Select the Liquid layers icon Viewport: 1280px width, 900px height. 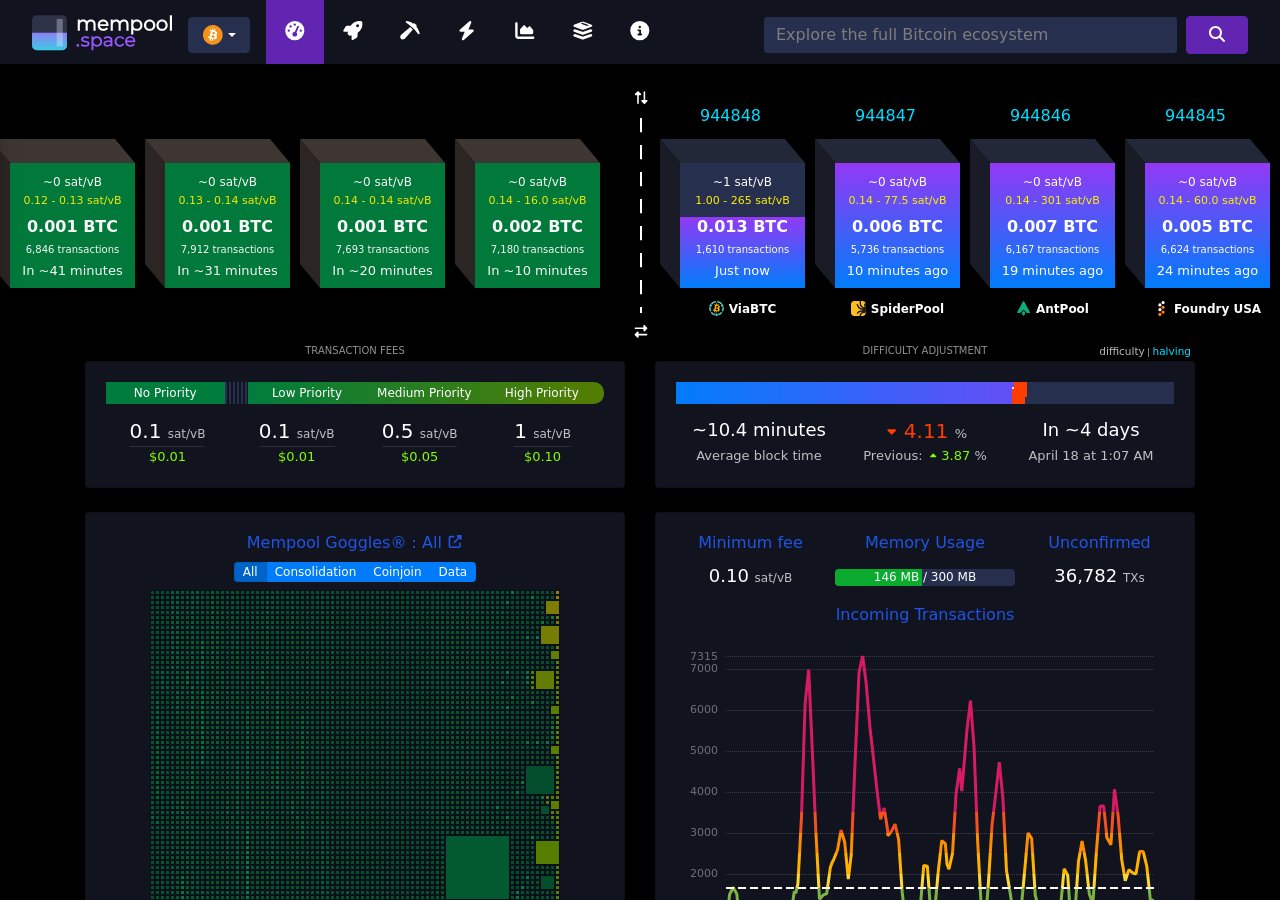582,31
